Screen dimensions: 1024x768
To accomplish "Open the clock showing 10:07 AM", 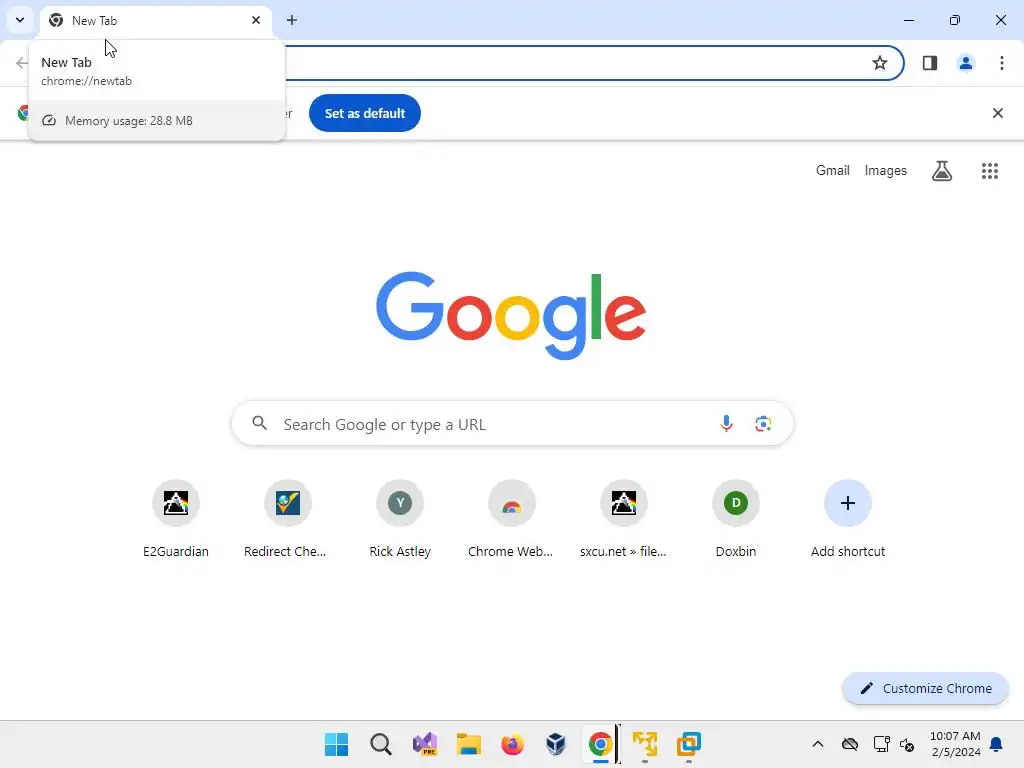I will click(x=955, y=744).
